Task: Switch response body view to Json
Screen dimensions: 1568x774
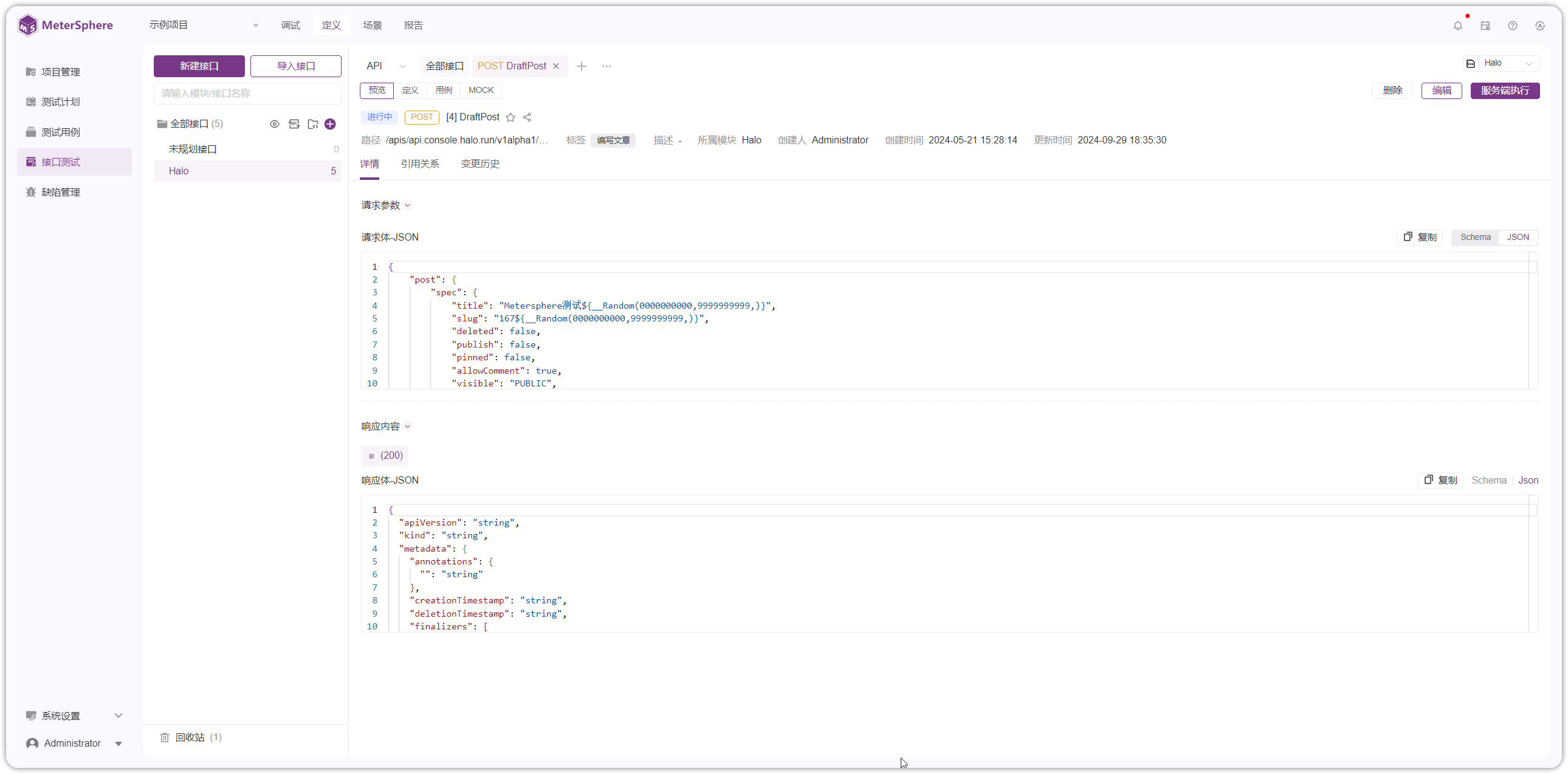Action: point(1528,480)
